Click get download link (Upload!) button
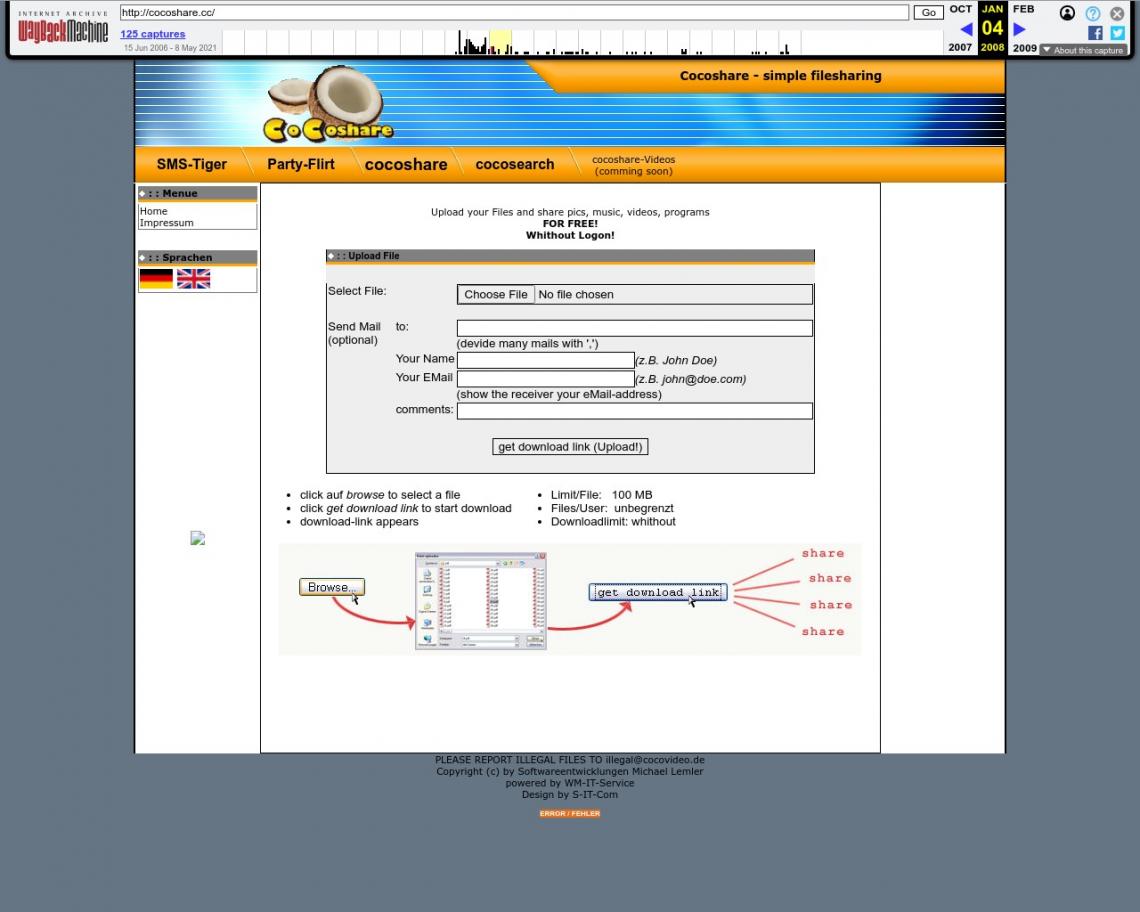 pyautogui.click(x=570, y=447)
